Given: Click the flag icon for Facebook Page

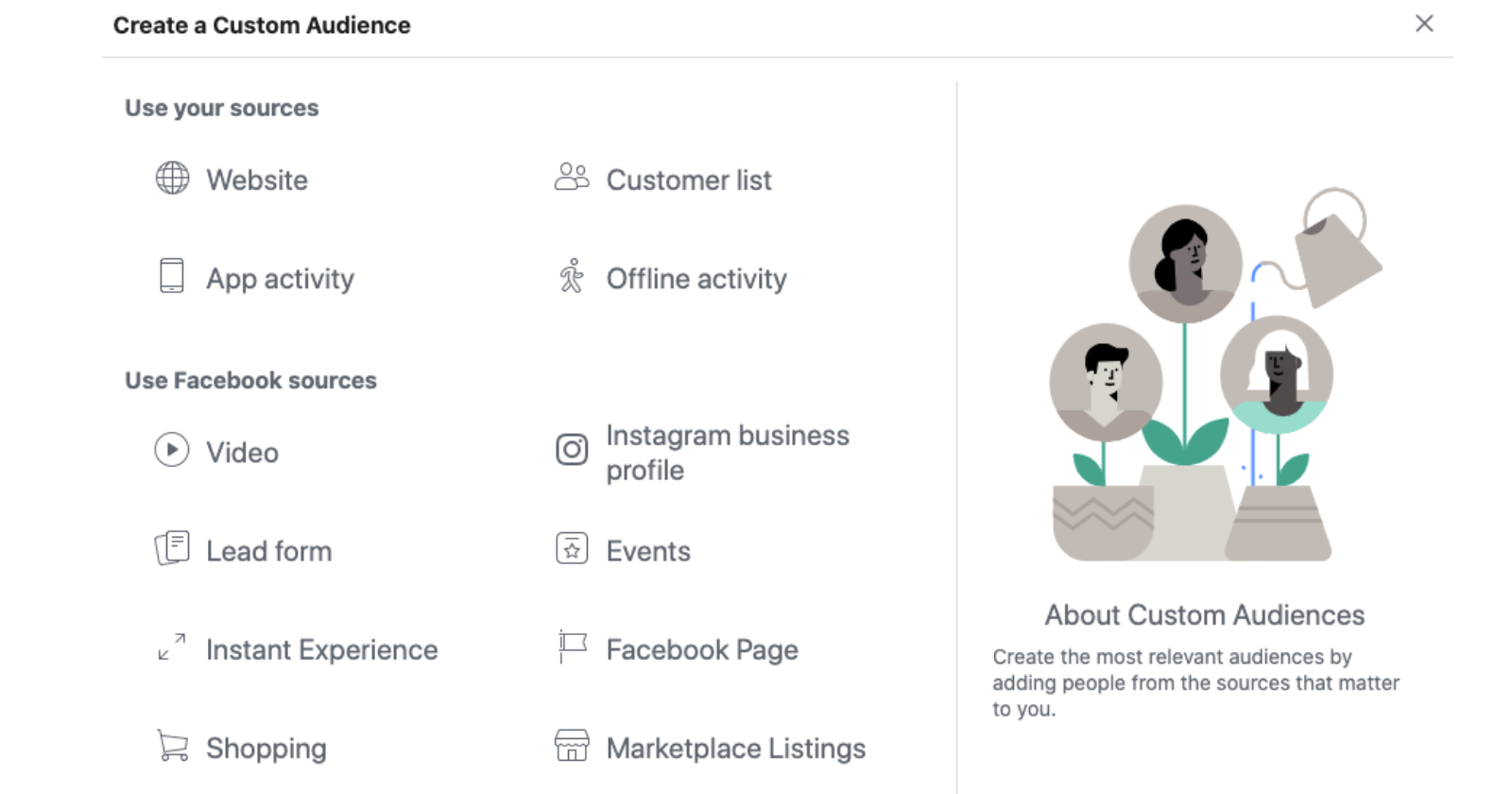Looking at the screenshot, I should [x=572, y=647].
